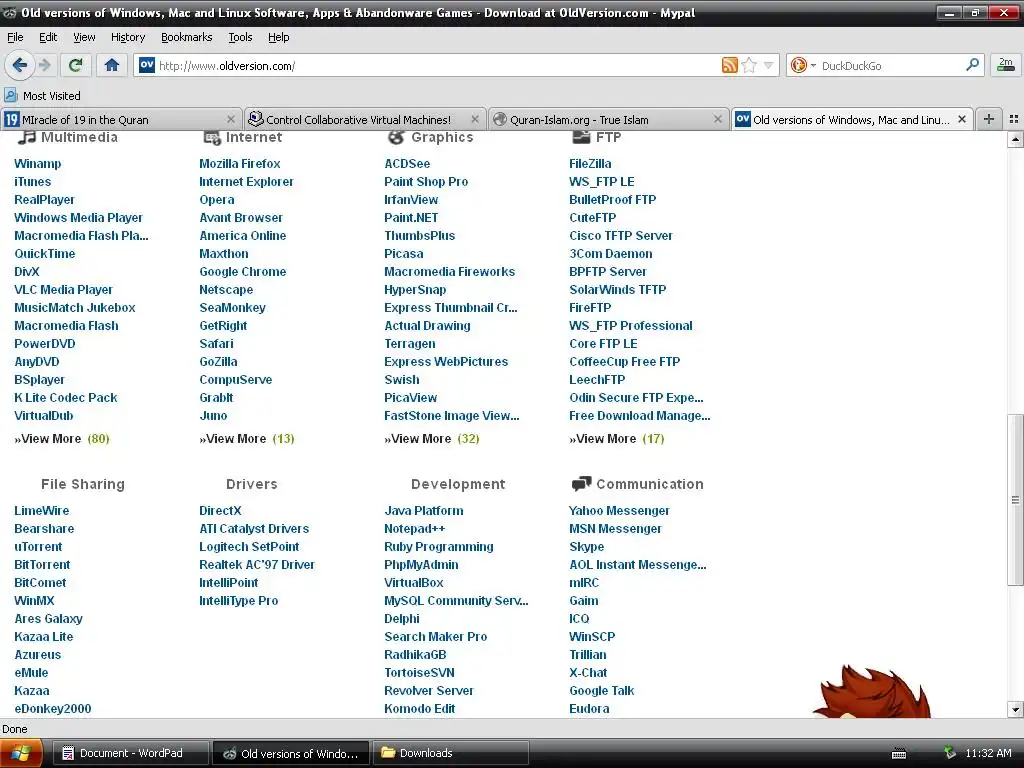Click the Internet category icon
1024x768 pixels.
click(x=212, y=137)
